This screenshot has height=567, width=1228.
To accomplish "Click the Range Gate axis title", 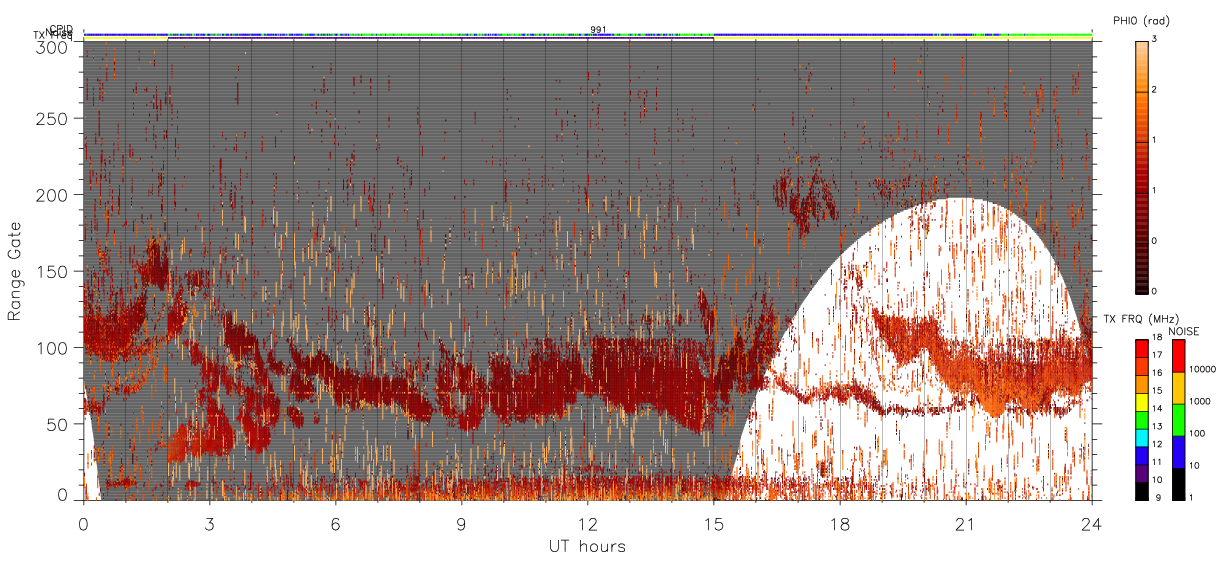I will [15, 271].
